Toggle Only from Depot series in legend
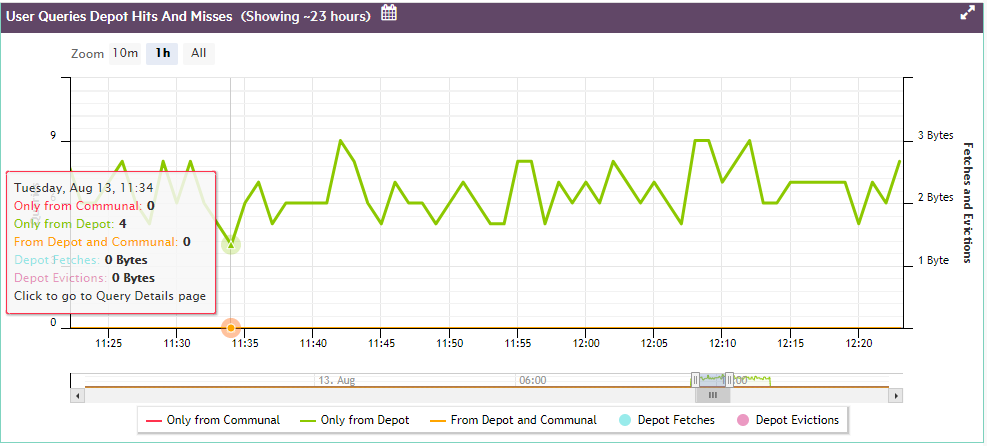 pos(354,420)
